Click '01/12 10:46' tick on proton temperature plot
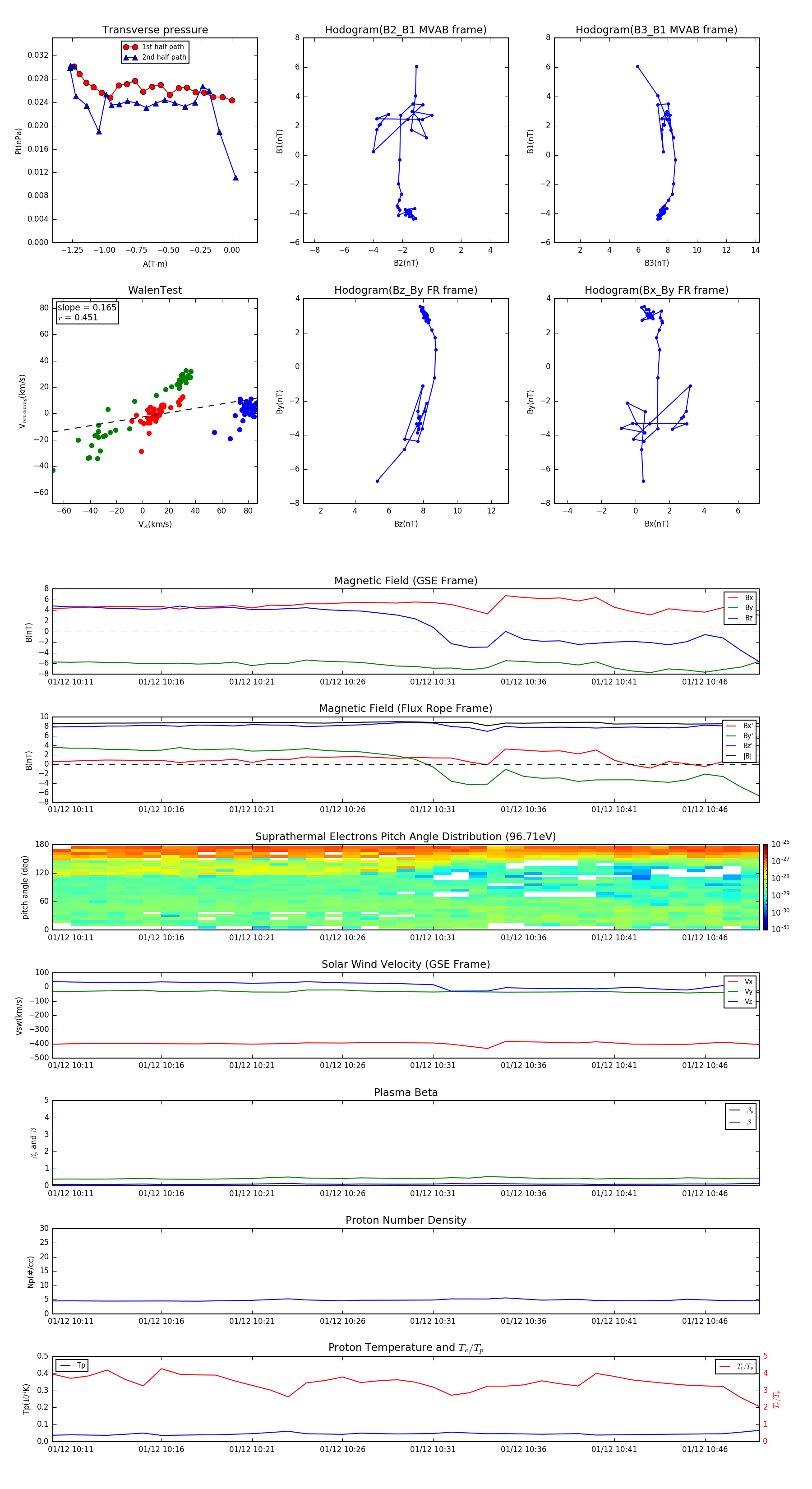 click(x=705, y=1449)
